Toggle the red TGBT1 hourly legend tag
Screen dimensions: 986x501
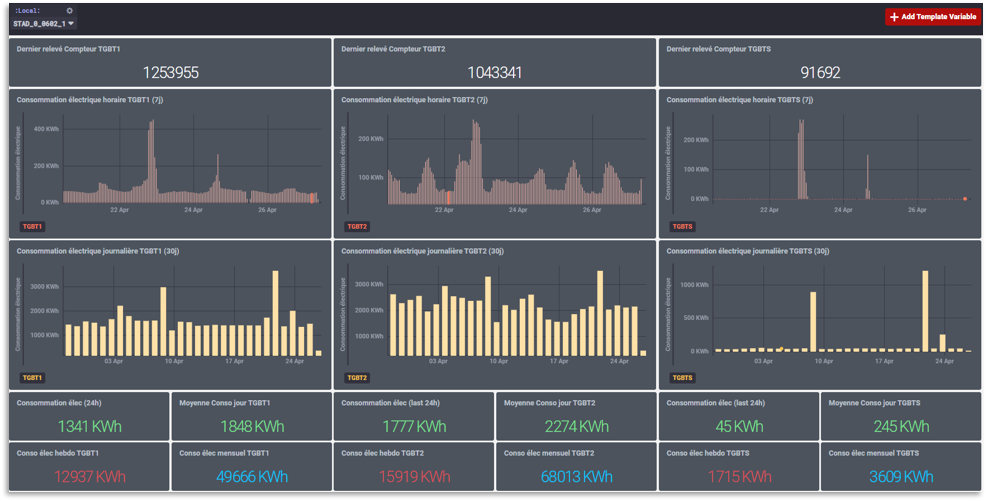32,226
